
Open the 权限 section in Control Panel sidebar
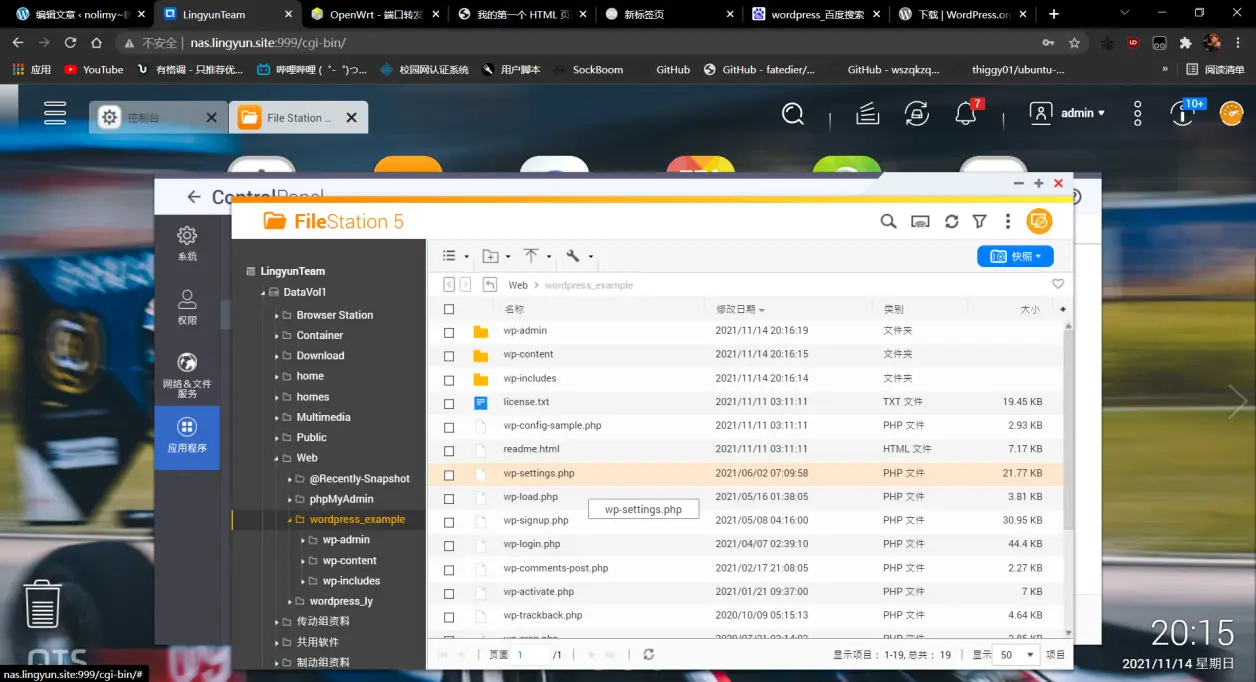(187, 307)
